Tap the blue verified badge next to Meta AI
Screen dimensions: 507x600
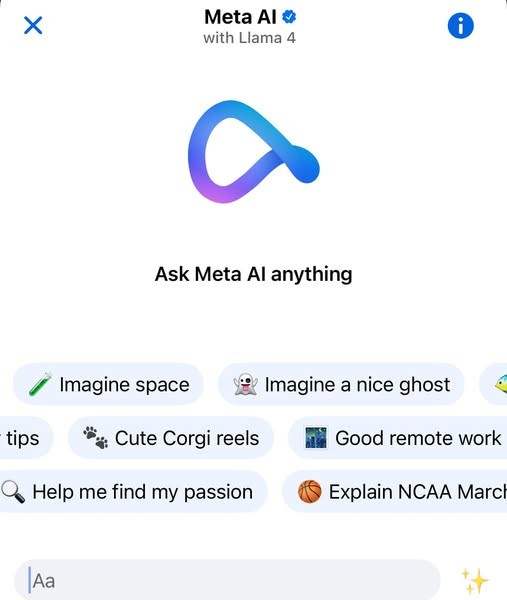[289, 17]
